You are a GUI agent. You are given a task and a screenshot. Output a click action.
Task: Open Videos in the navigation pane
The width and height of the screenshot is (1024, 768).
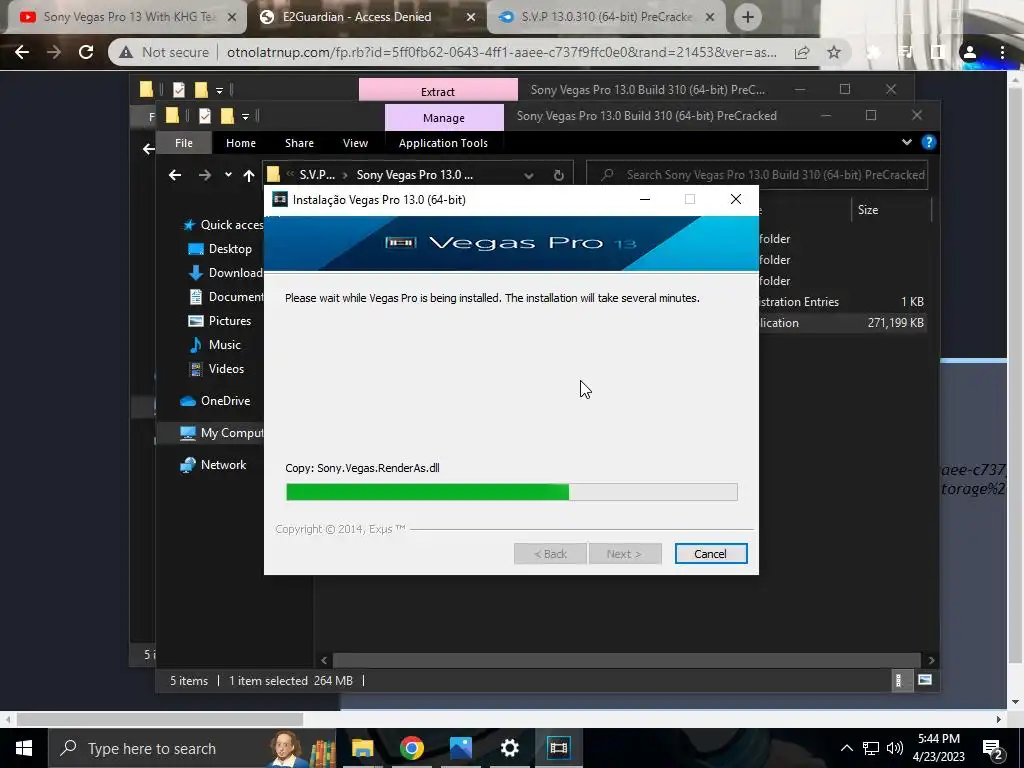[216, 369]
